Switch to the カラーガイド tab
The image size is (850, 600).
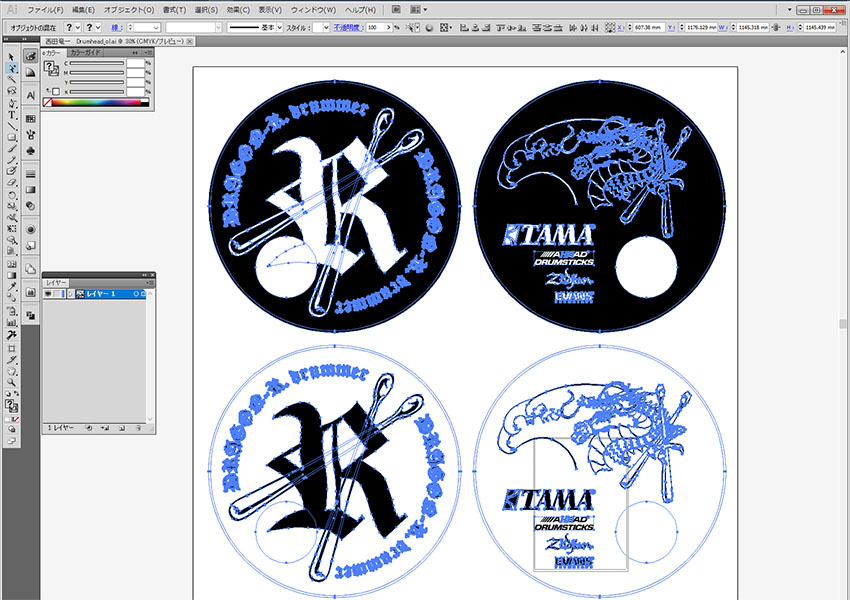point(85,53)
